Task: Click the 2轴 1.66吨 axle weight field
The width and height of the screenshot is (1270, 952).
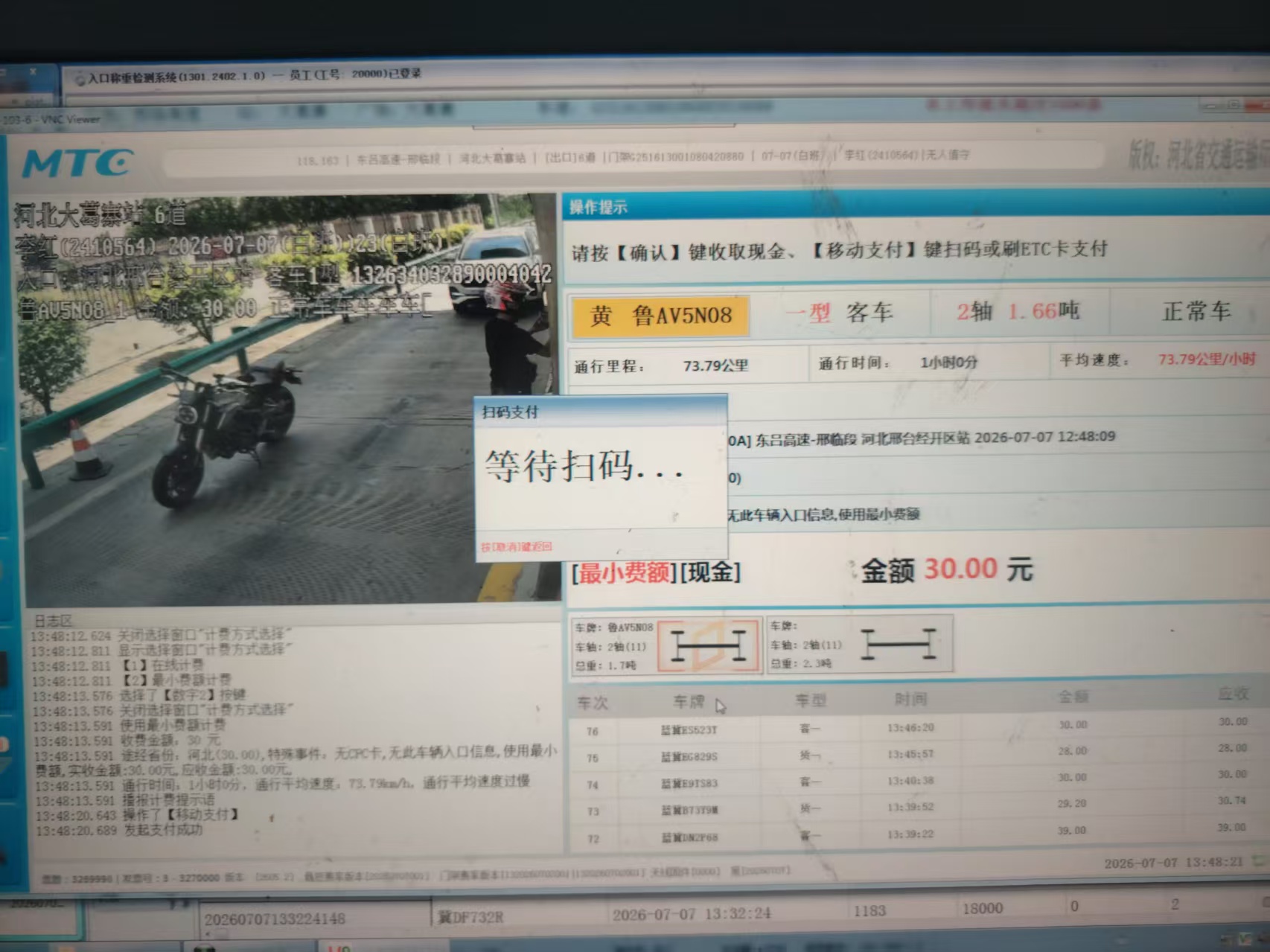Action: 1018,311
